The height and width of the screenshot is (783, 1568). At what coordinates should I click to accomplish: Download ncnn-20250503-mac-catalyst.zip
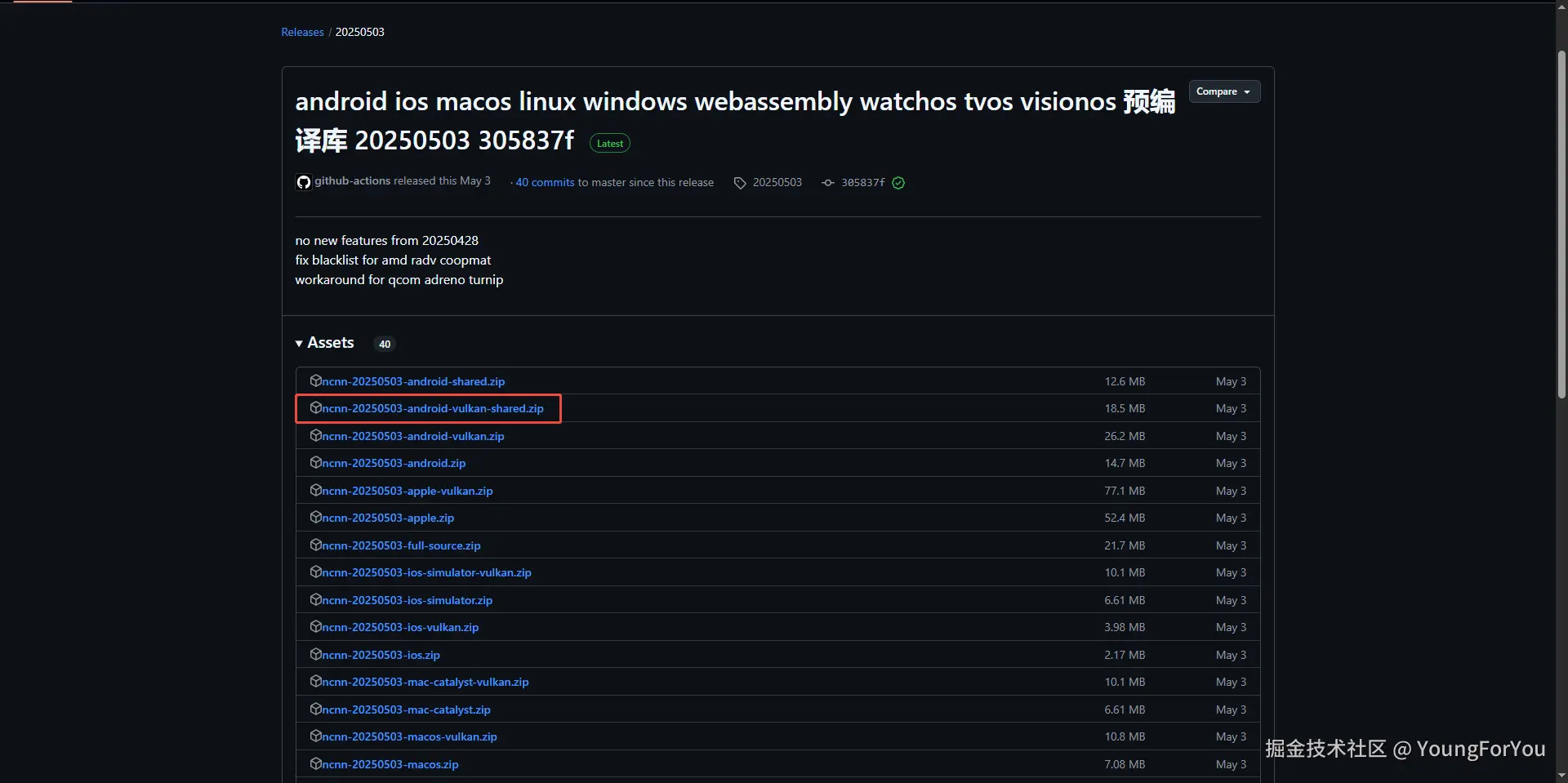(x=406, y=710)
